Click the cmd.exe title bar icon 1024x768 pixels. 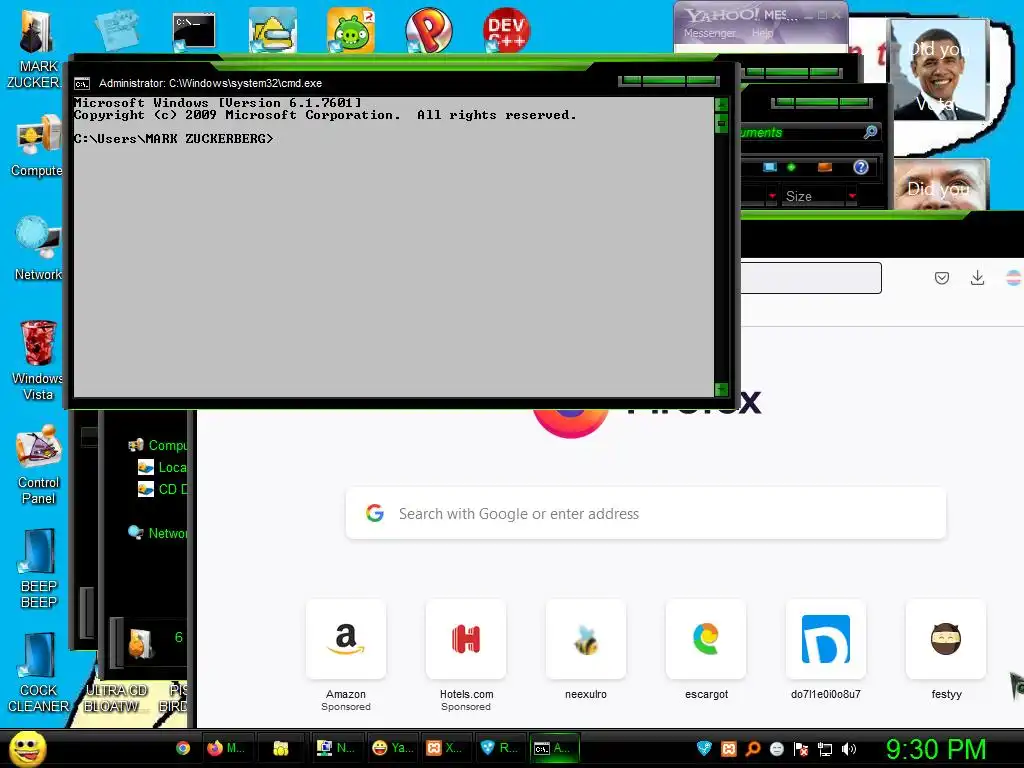82,84
